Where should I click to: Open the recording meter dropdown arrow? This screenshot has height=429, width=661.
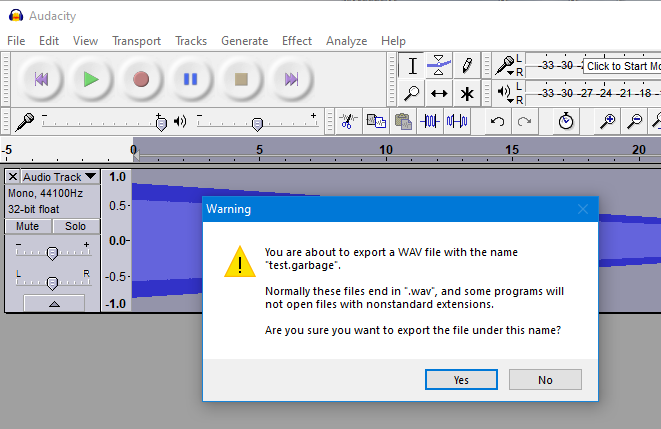pyautogui.click(x=511, y=73)
